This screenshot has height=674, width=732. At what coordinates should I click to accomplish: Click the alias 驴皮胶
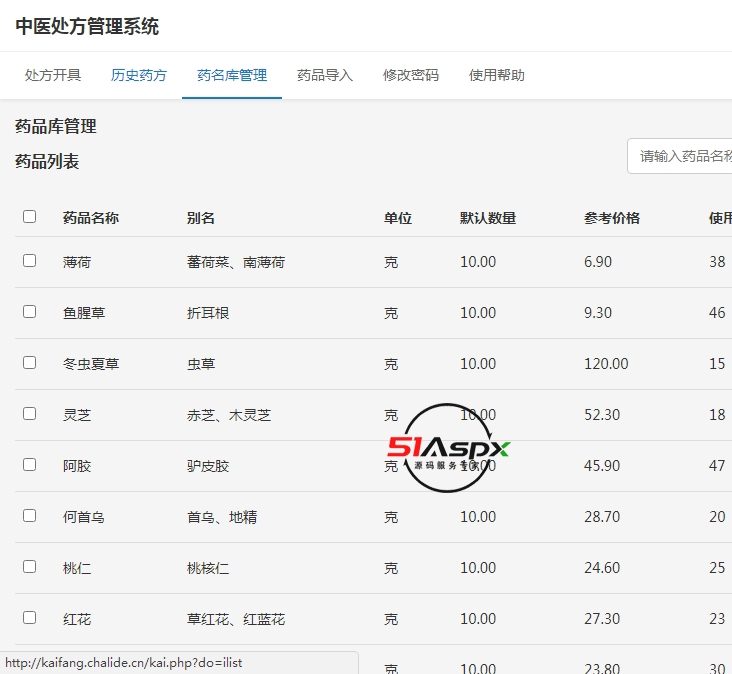tap(208, 466)
